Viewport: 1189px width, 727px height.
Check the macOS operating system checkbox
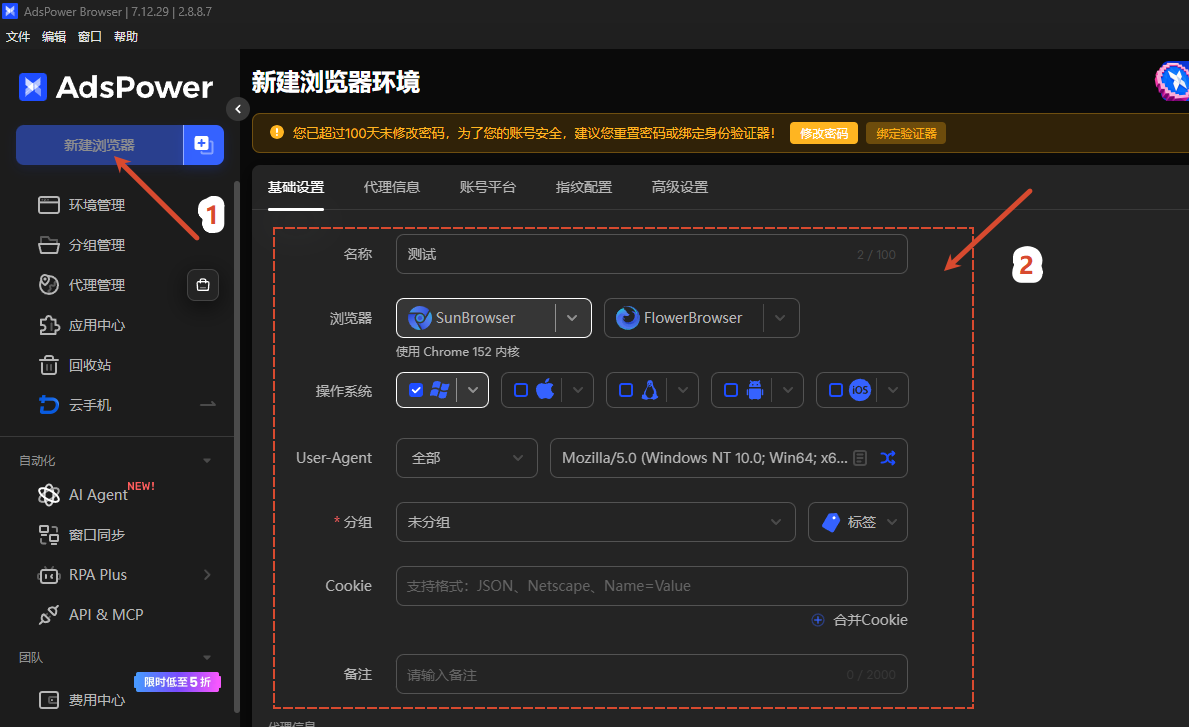(x=521, y=390)
